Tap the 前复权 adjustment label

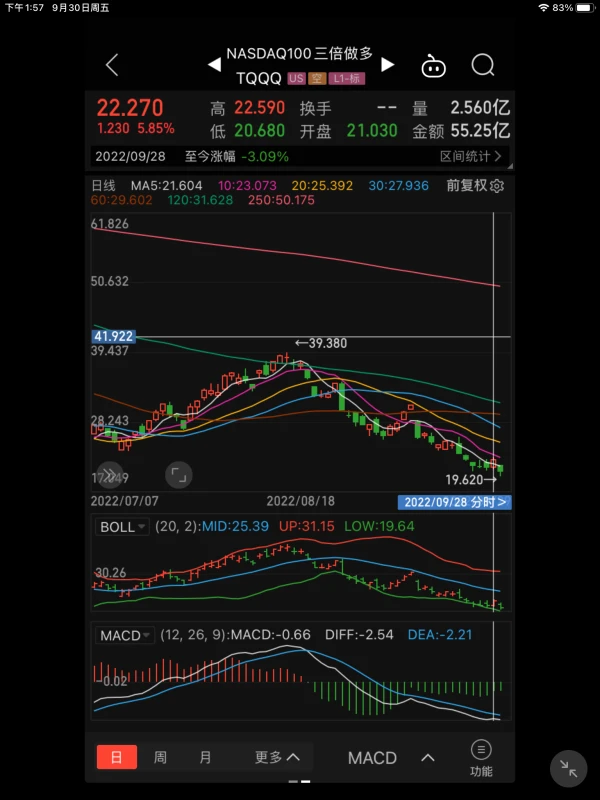pos(467,186)
